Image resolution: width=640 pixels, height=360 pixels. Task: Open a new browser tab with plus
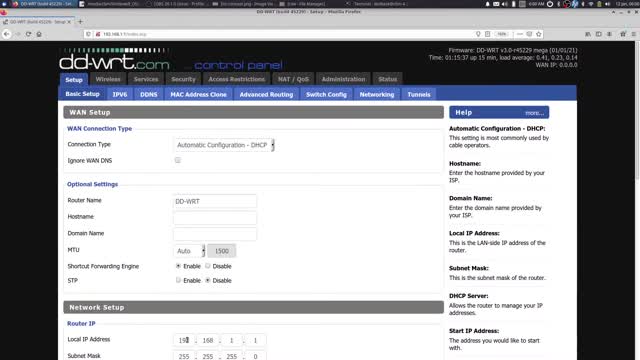(x=80, y=22)
